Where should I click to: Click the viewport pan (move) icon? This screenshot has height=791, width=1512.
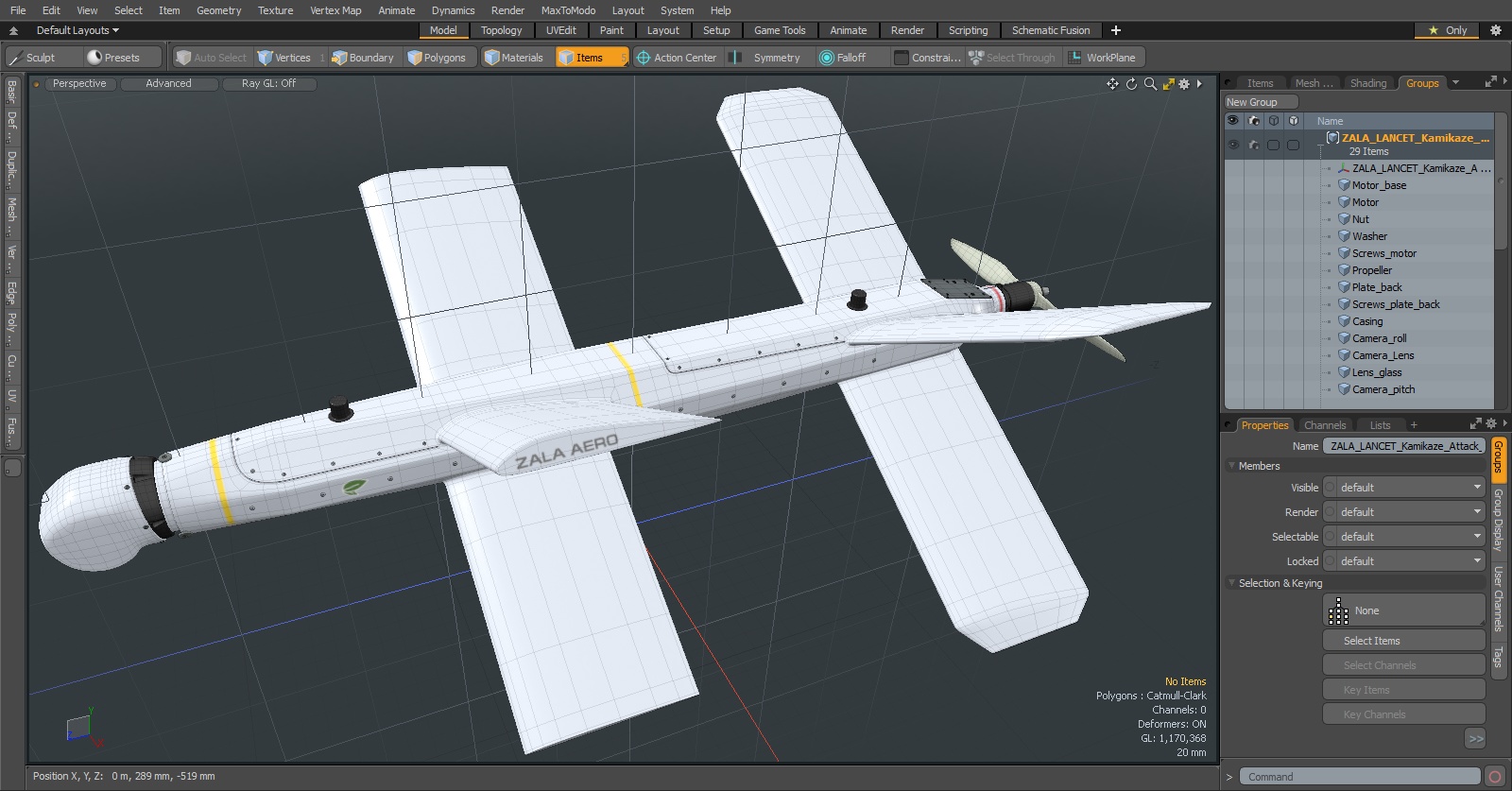point(1112,84)
